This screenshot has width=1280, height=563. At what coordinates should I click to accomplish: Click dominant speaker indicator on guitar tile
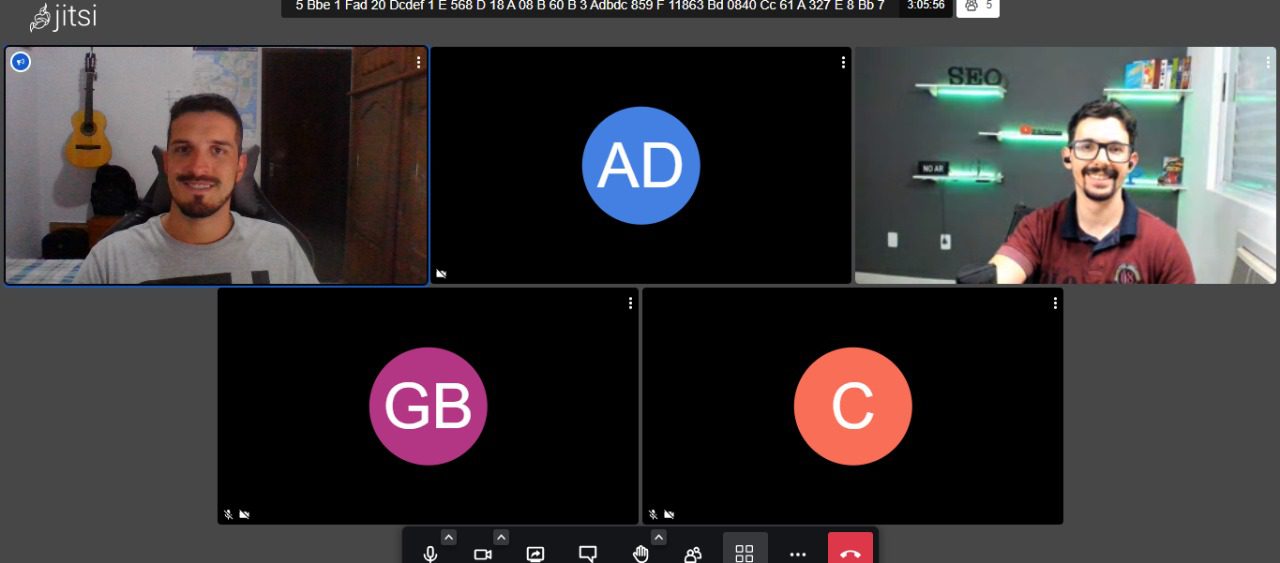20,62
